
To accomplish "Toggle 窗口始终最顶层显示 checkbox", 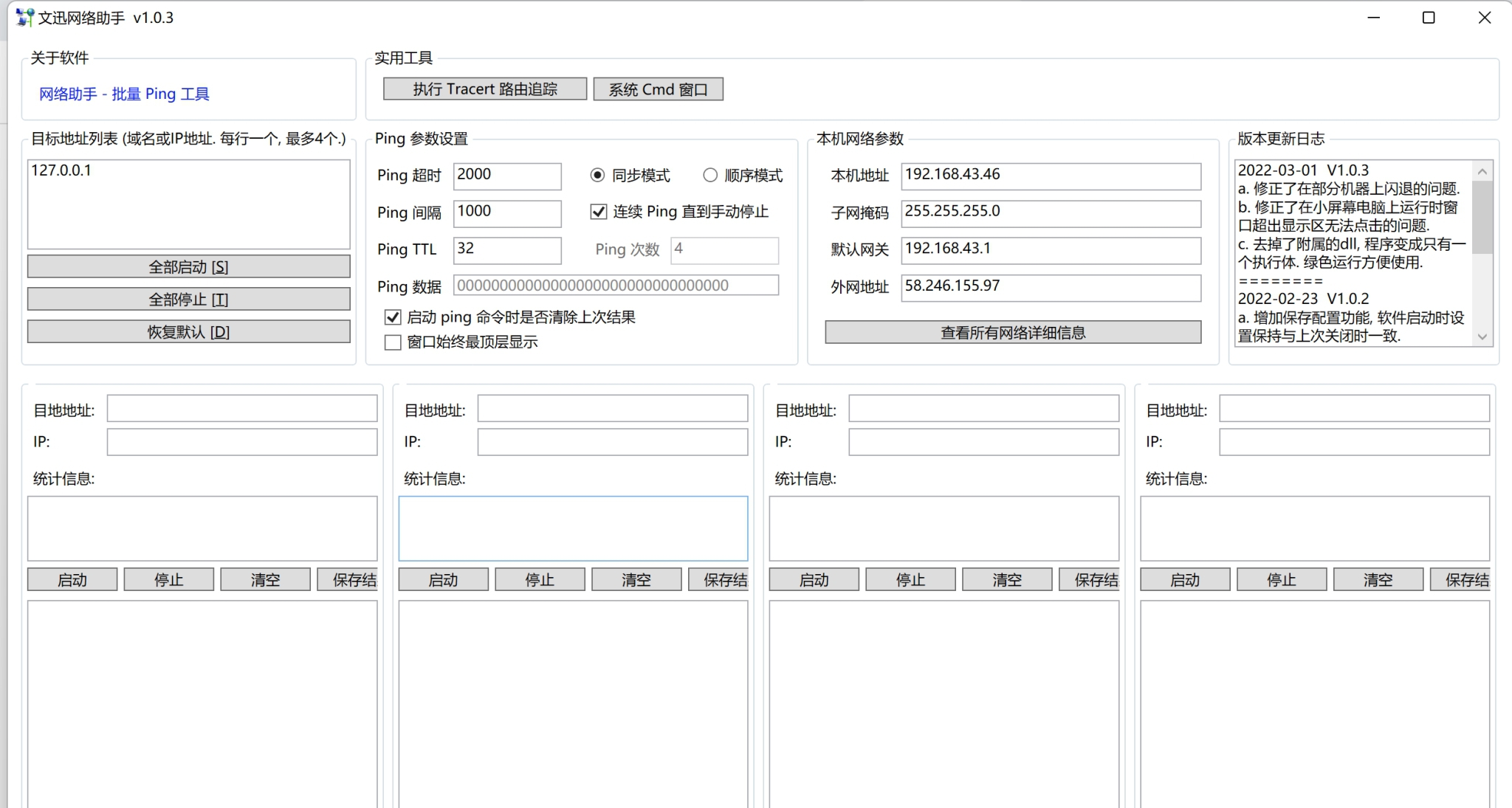I will (391, 342).
